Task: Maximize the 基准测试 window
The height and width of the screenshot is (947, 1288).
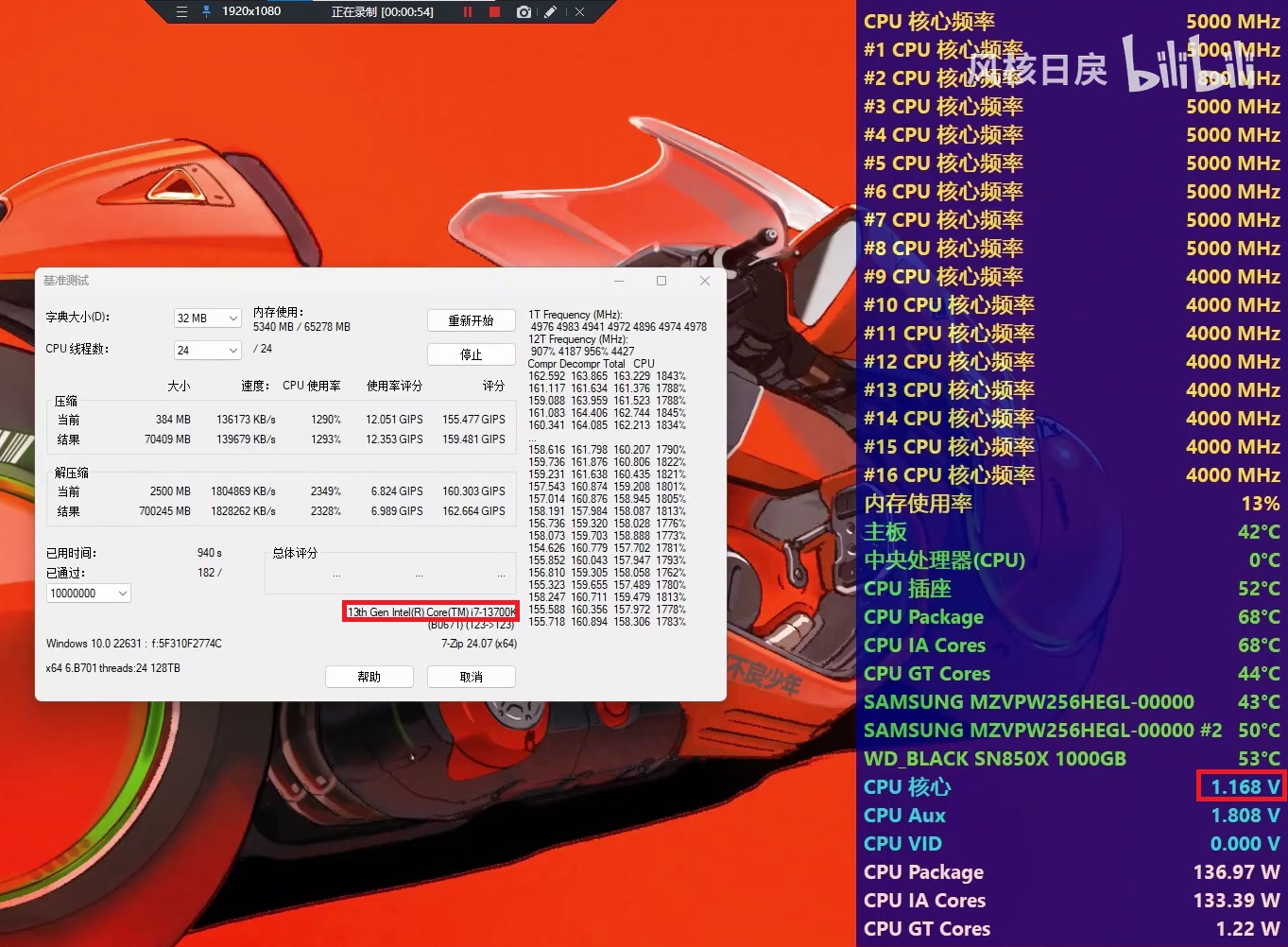Action: 661,281
